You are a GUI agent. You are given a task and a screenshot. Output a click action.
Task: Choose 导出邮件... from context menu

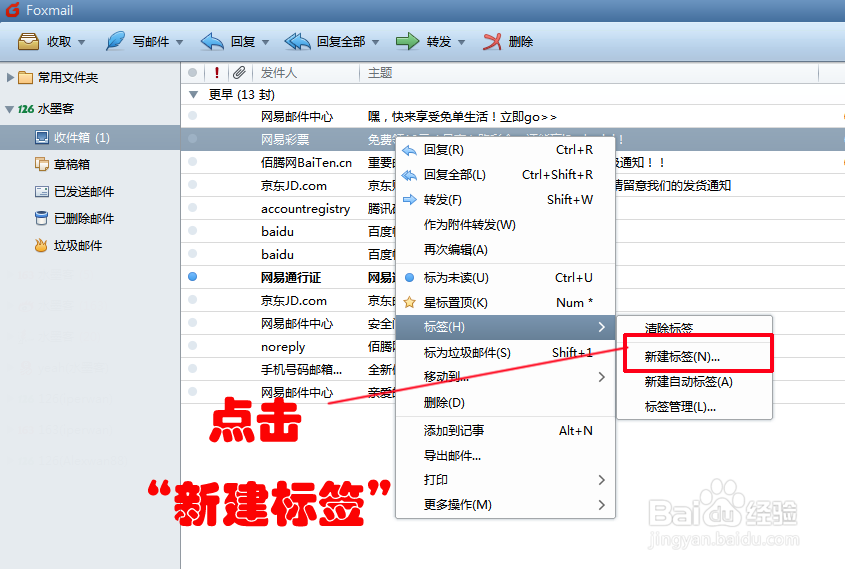point(505,456)
